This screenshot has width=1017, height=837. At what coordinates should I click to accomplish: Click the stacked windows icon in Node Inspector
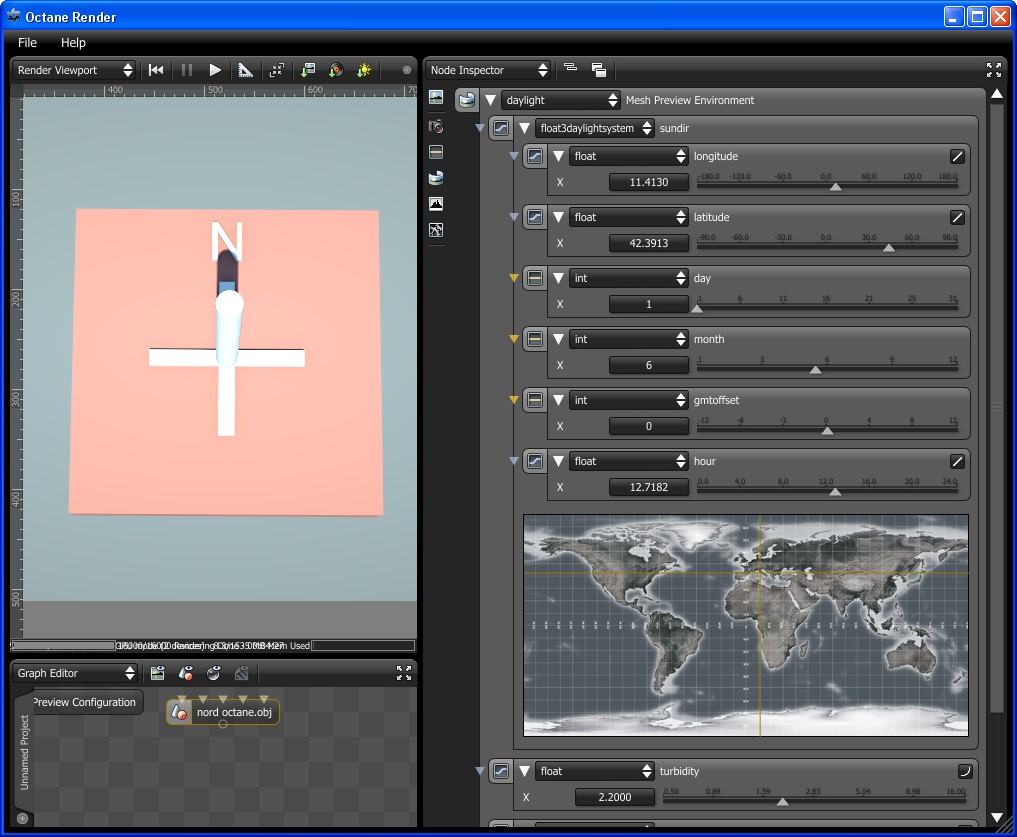(x=599, y=69)
